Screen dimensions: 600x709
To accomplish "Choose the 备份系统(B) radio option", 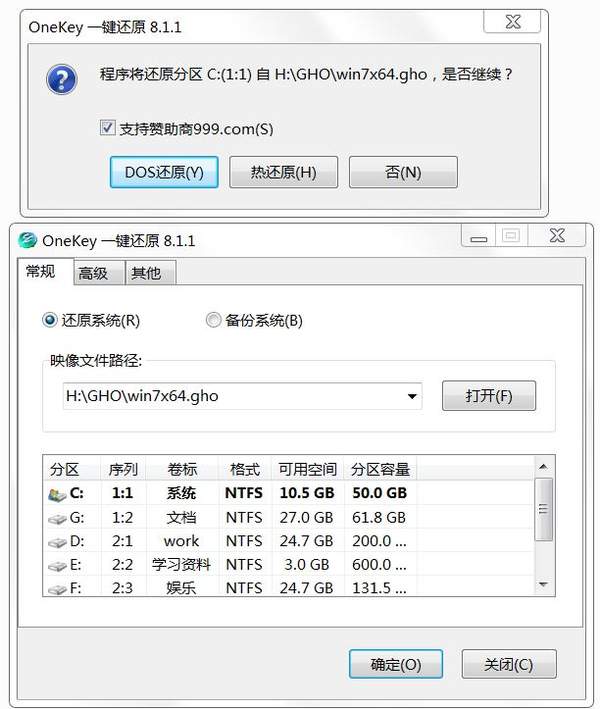I will [213, 320].
